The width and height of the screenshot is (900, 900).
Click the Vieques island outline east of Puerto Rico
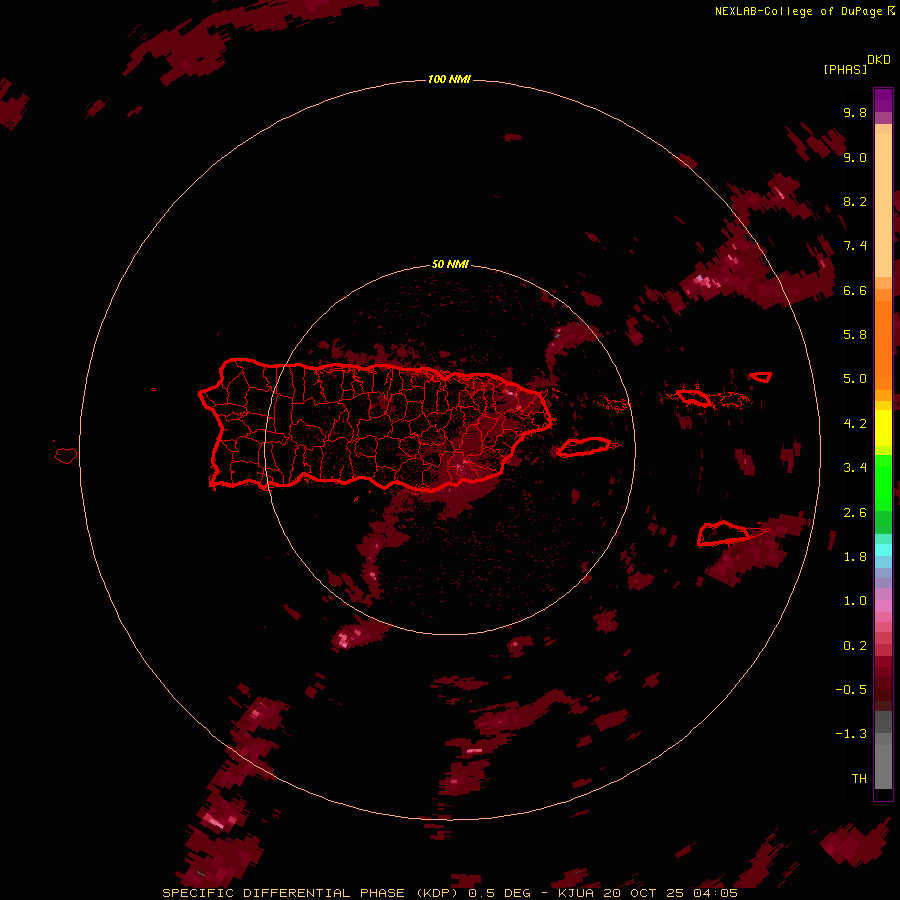click(x=584, y=447)
